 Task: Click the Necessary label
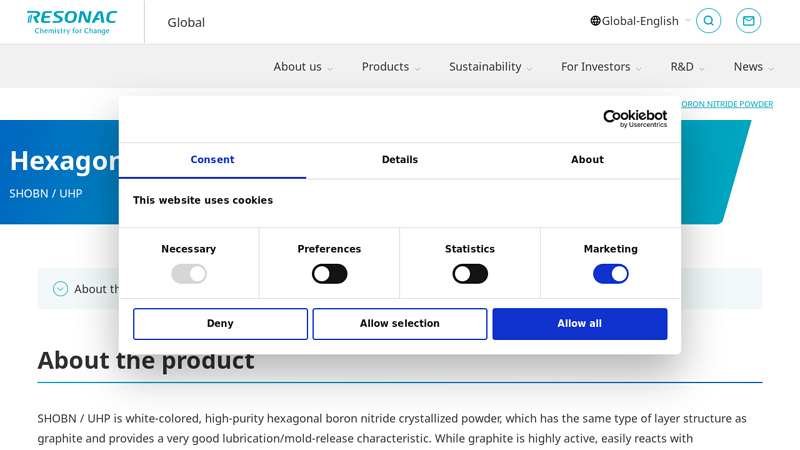pyautogui.click(x=189, y=249)
